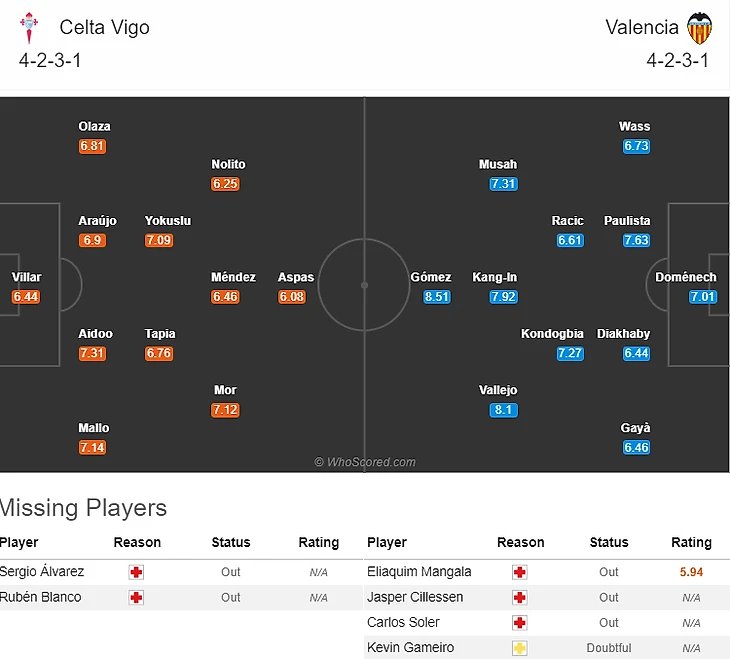Click the Valencia club crest
The height and width of the screenshot is (659, 730).
(700, 27)
